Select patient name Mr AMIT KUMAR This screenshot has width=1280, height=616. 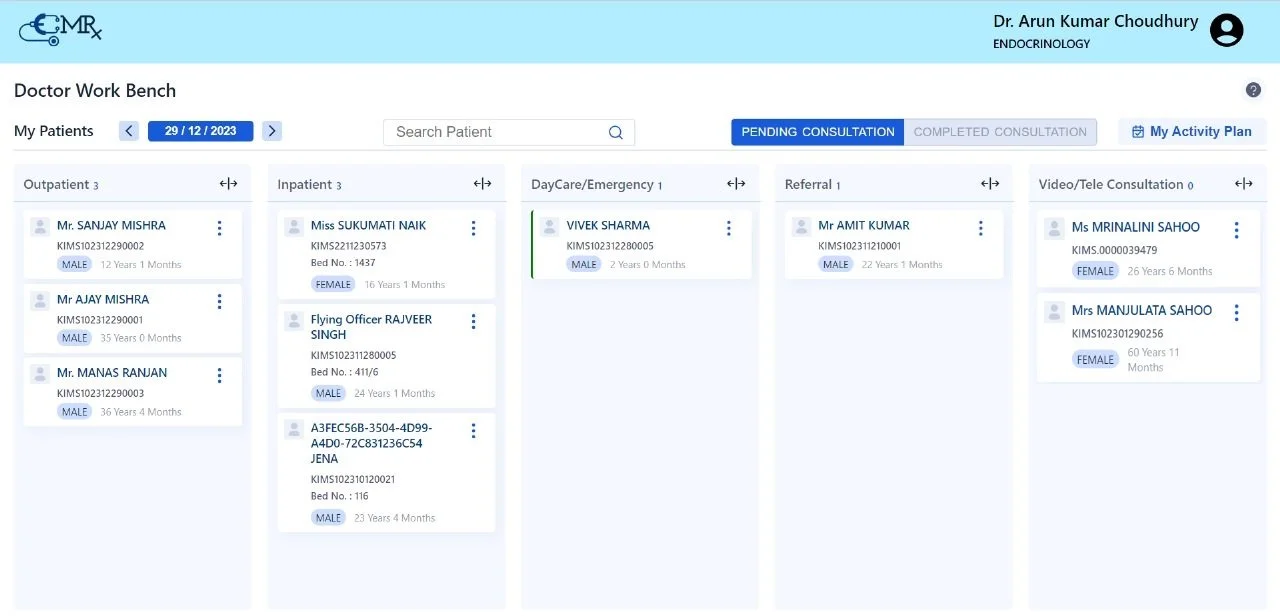(864, 225)
